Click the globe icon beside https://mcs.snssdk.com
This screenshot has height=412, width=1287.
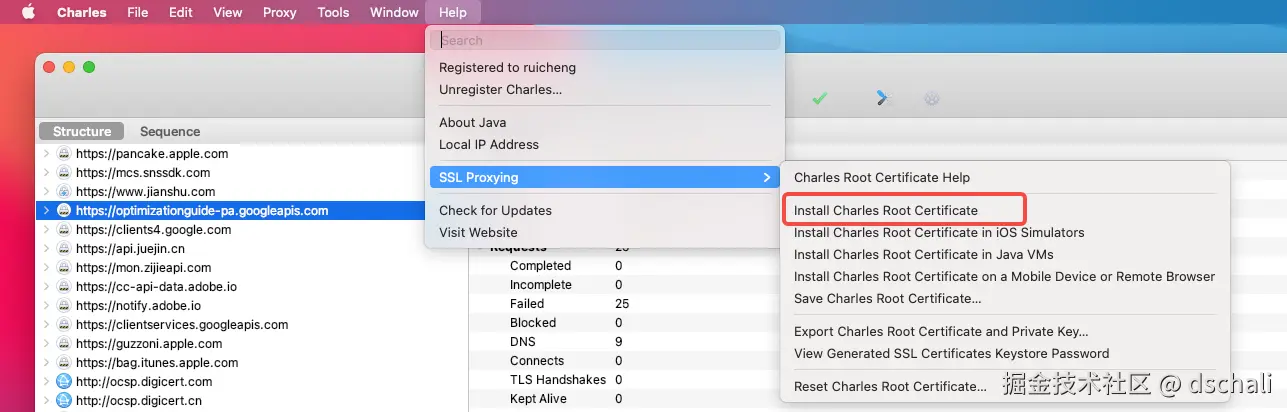pyautogui.click(x=64, y=173)
